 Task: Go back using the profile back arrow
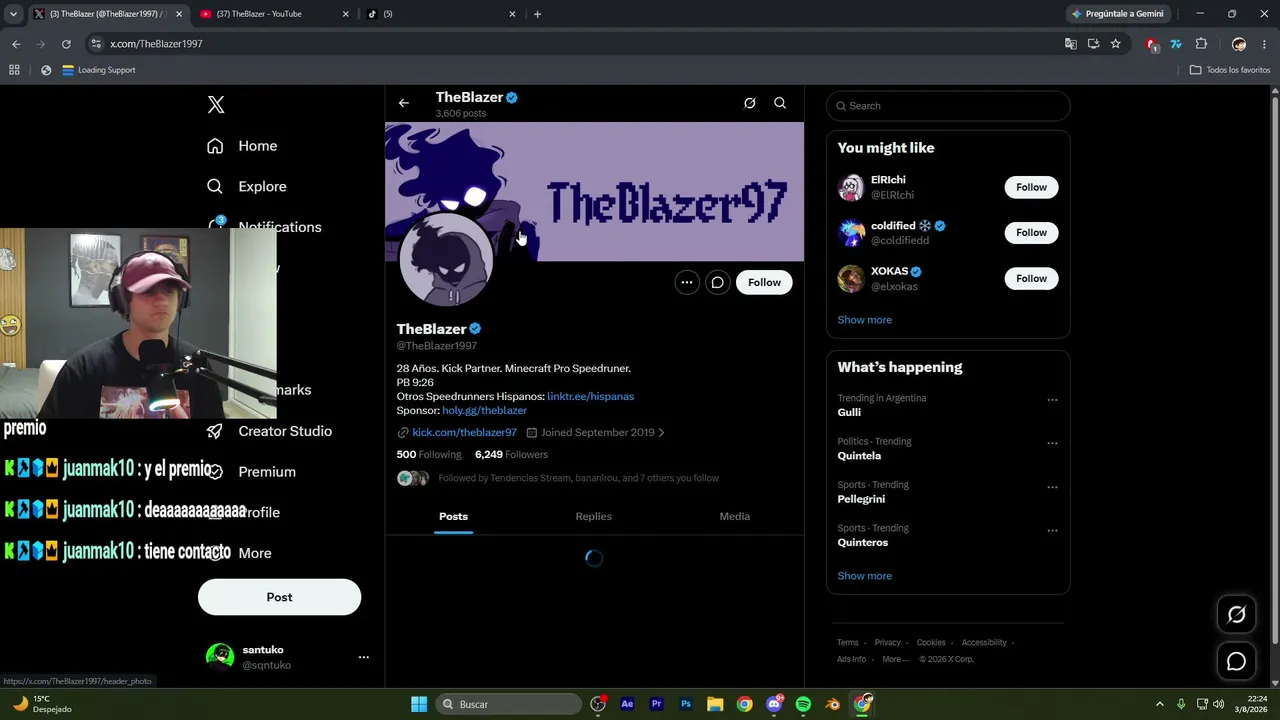pyautogui.click(x=404, y=103)
